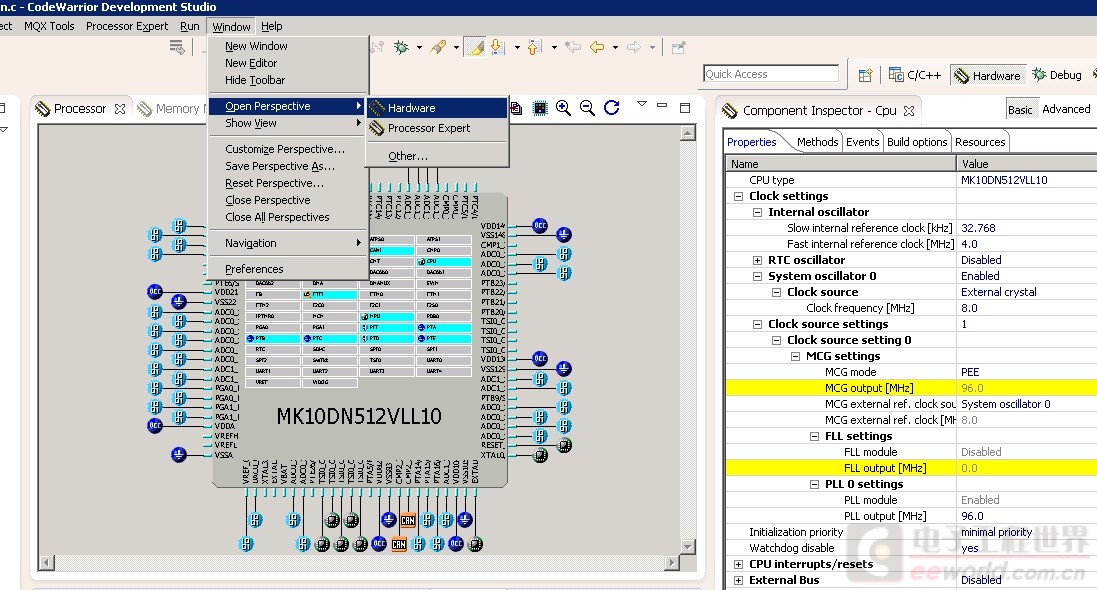
Task: Open the Events tab
Action: (x=862, y=142)
